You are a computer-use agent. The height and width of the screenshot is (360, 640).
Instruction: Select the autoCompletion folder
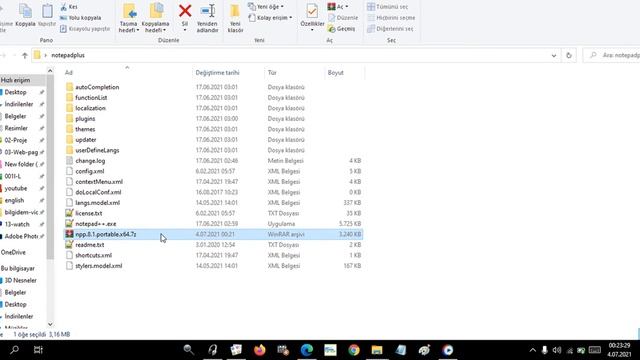(97, 87)
